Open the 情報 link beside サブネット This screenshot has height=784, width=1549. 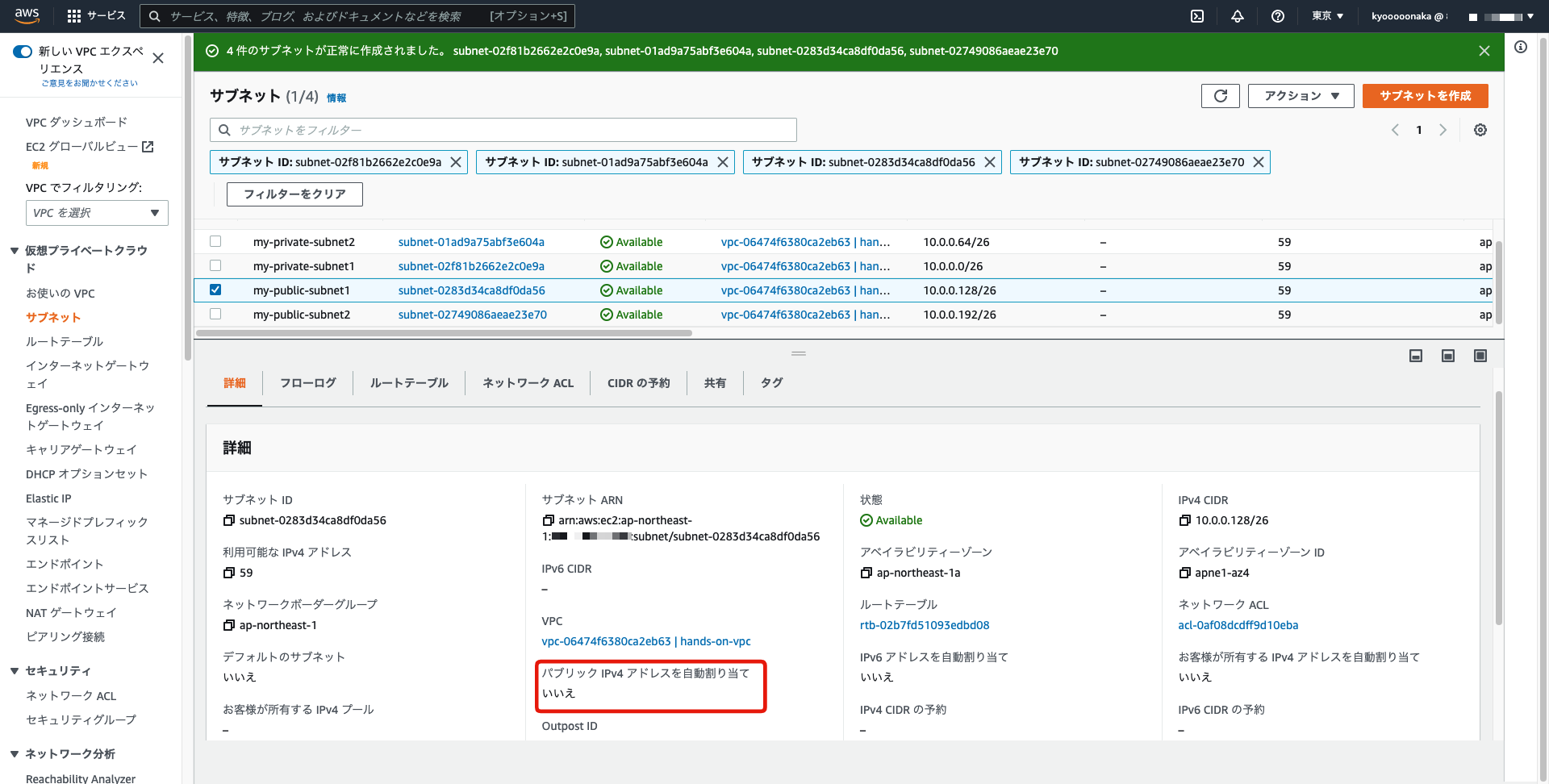tap(336, 98)
